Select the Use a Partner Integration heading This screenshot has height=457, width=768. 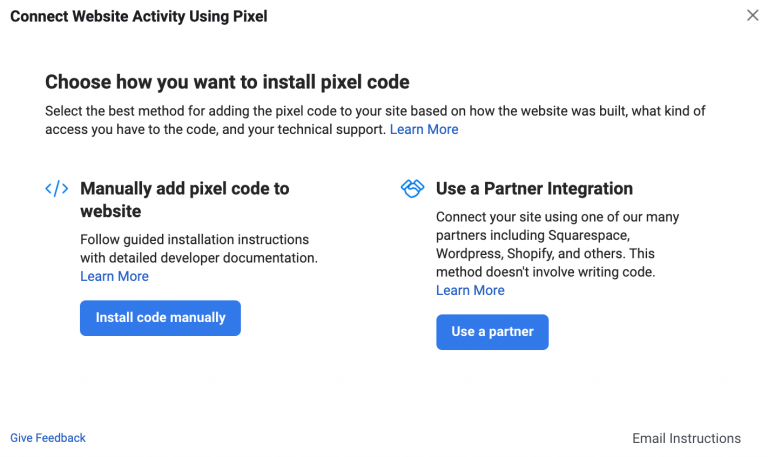[534, 188]
